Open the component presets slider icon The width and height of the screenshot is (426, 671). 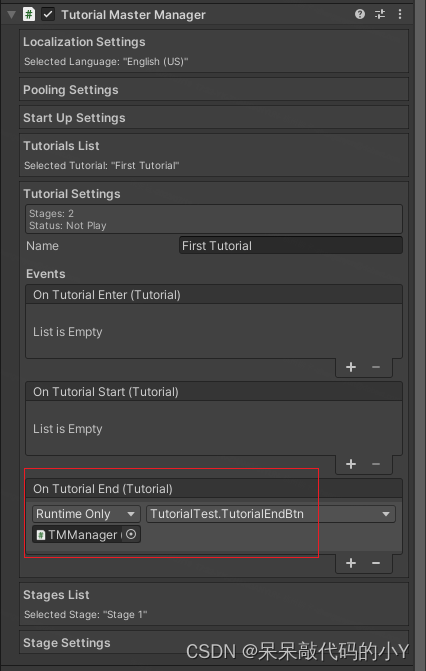coord(380,14)
